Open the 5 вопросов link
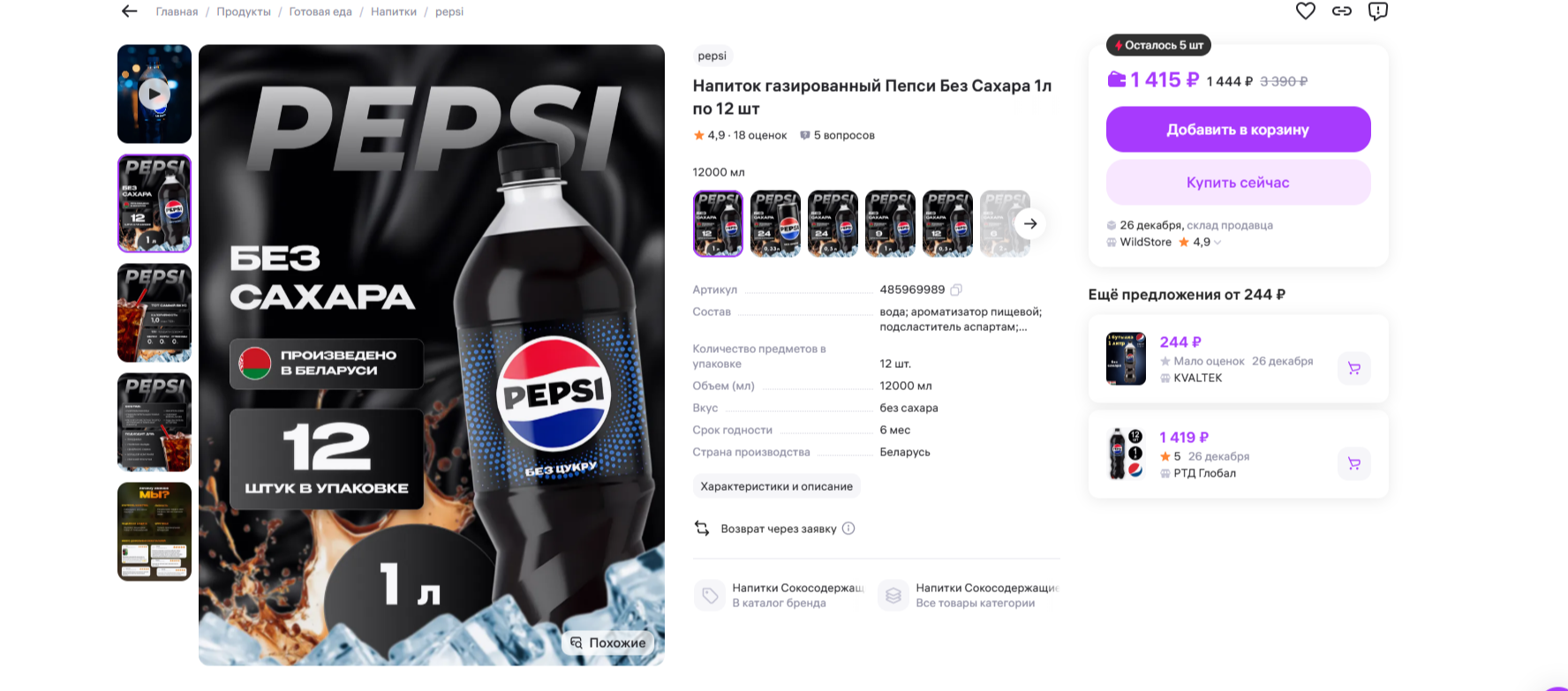The image size is (1568, 691). coord(837,135)
